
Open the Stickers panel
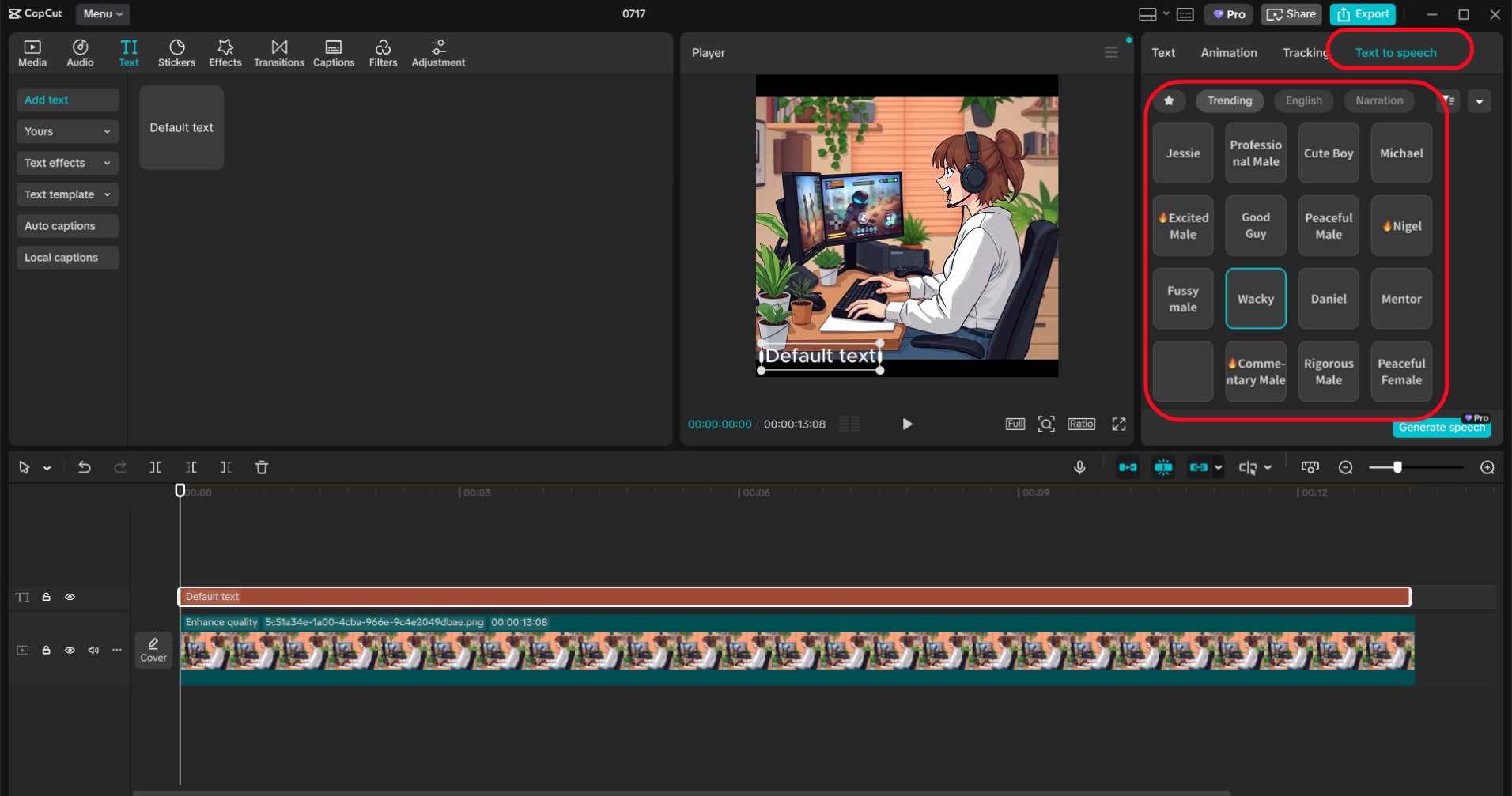pyautogui.click(x=176, y=53)
